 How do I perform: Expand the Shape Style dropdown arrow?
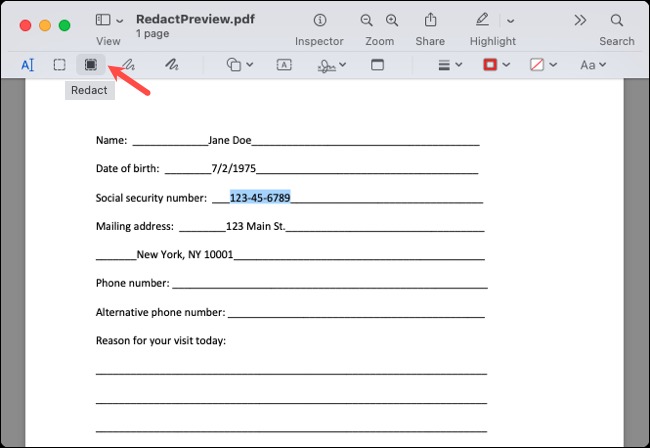[458, 65]
